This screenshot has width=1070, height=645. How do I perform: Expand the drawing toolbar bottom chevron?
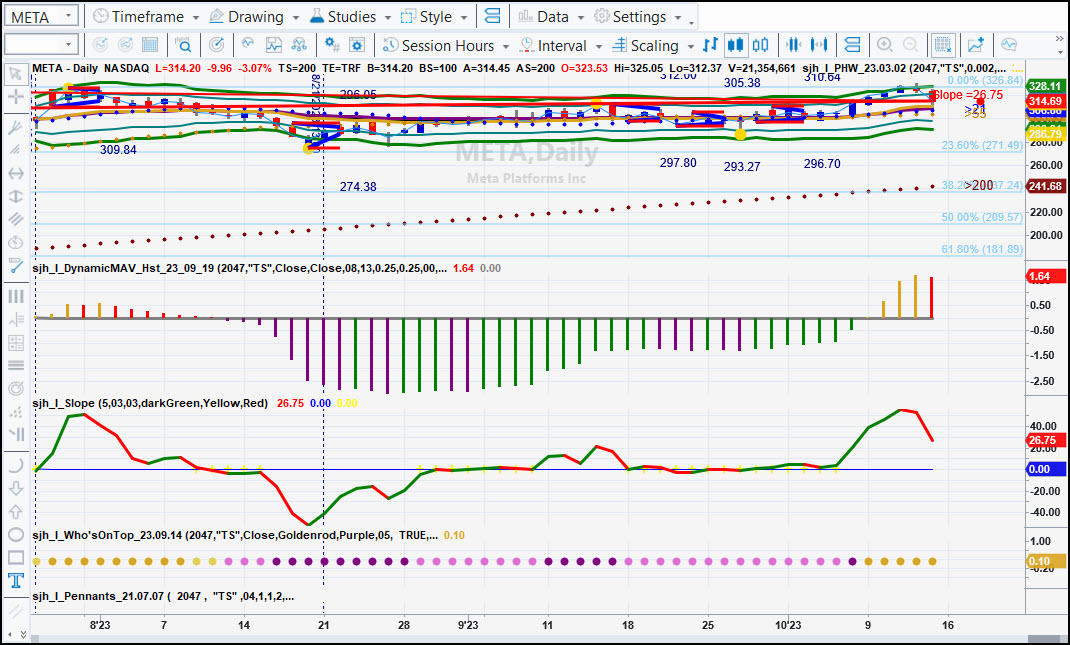pos(23,634)
